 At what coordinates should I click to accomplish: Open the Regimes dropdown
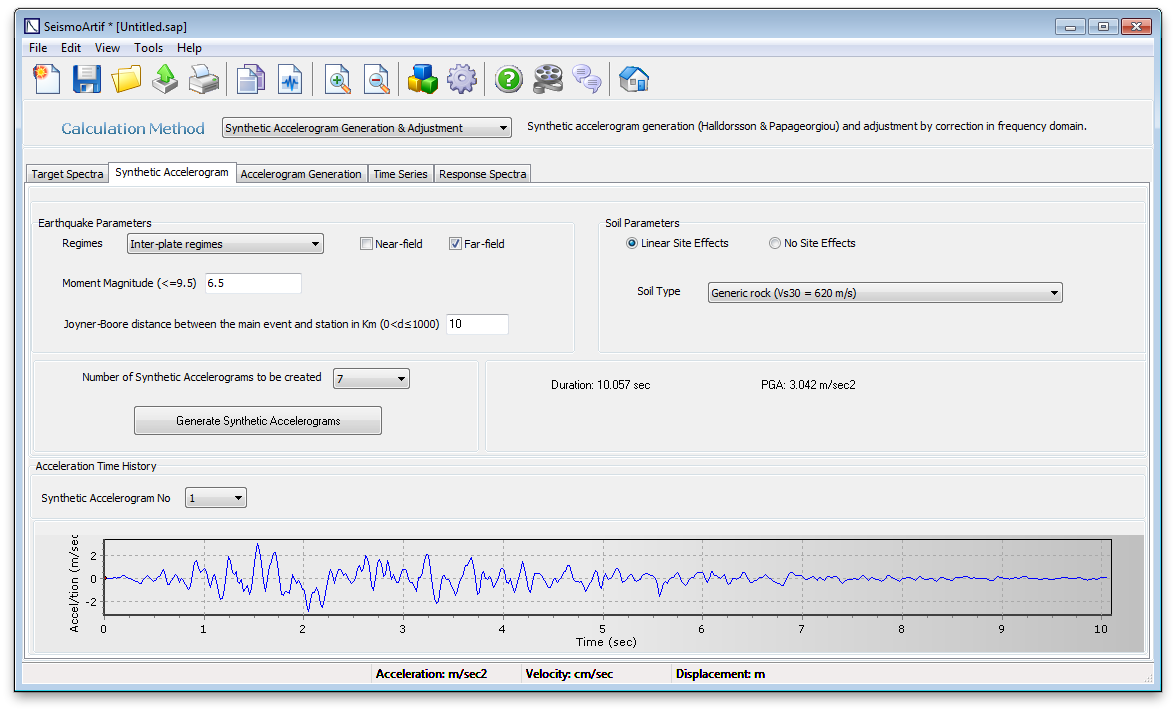point(225,244)
